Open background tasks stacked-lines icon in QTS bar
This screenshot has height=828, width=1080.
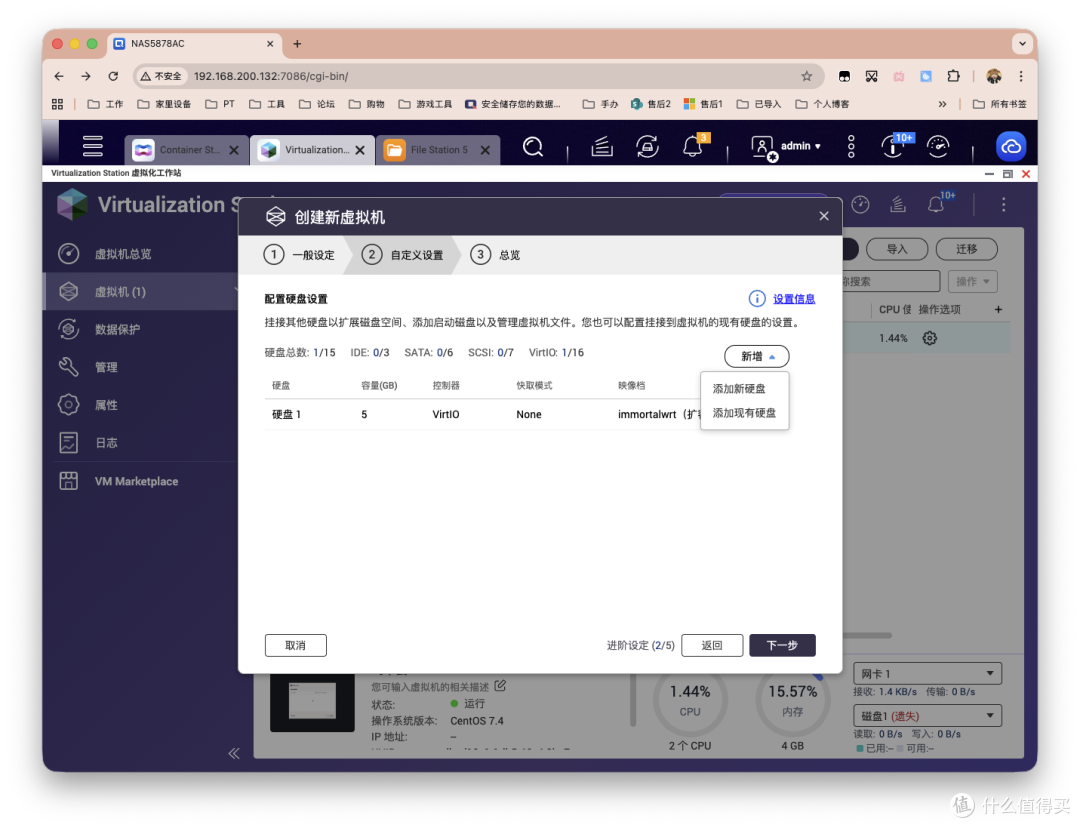coord(601,147)
